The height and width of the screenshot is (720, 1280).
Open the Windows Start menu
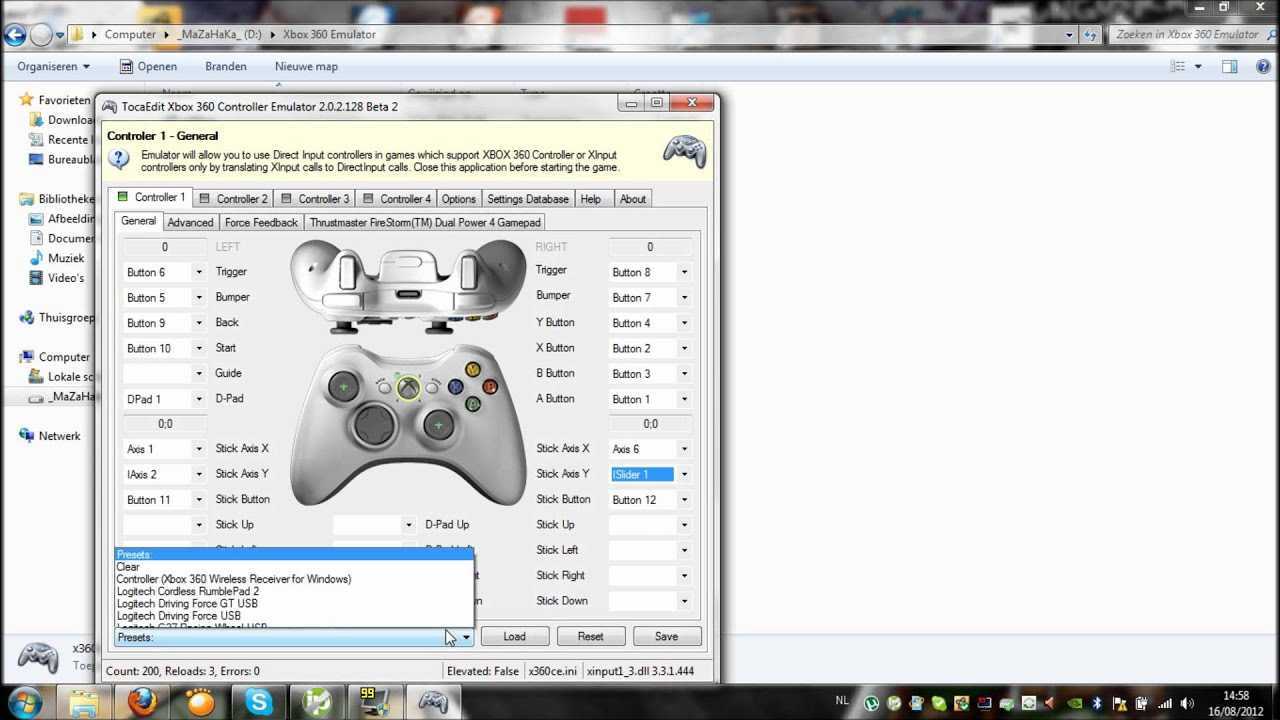click(x=23, y=701)
